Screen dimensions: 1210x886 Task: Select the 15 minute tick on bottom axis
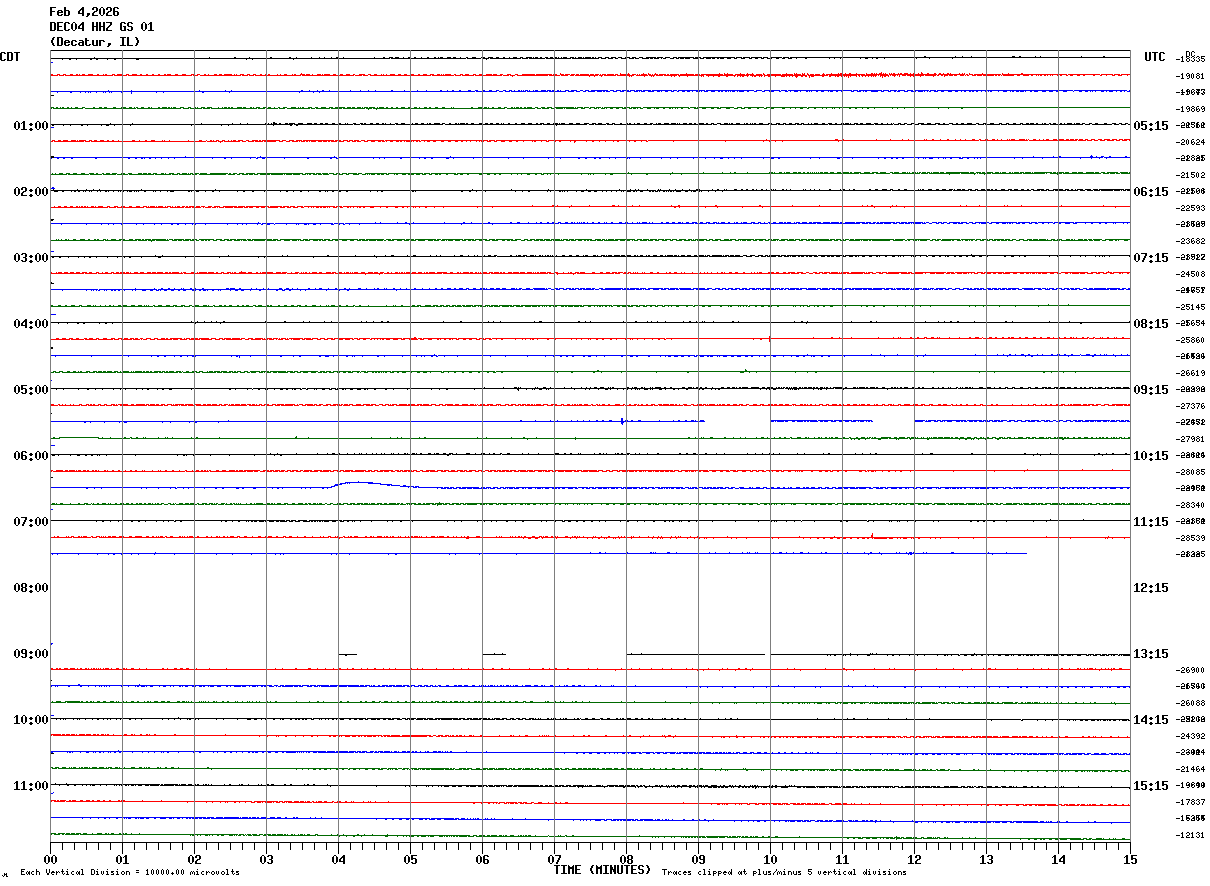click(x=1130, y=859)
